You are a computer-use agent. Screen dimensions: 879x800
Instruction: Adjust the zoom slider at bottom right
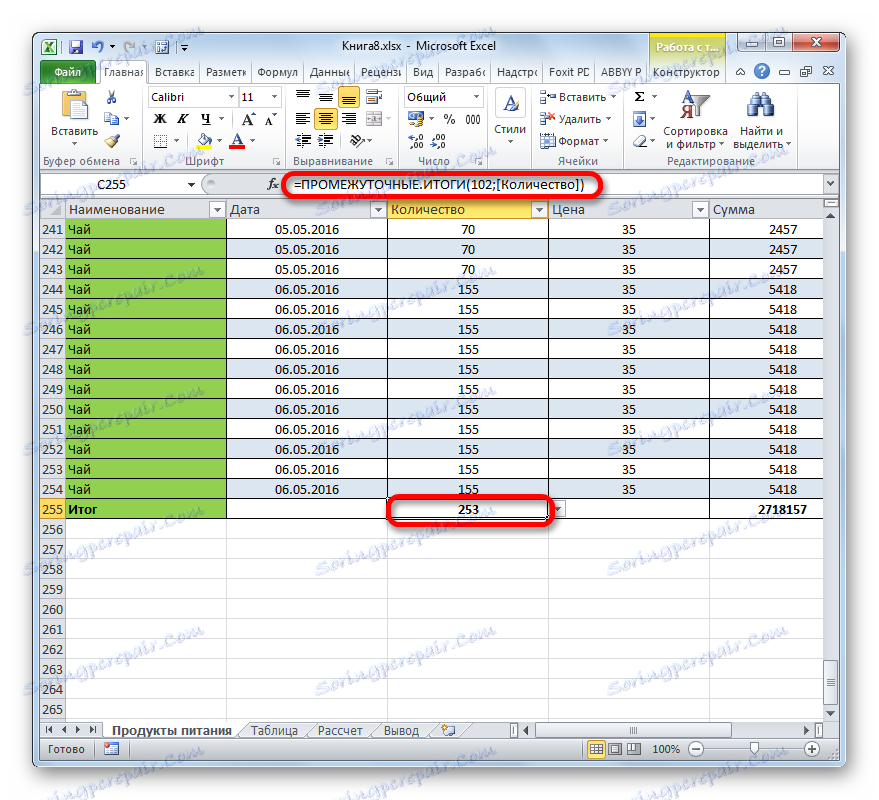755,748
